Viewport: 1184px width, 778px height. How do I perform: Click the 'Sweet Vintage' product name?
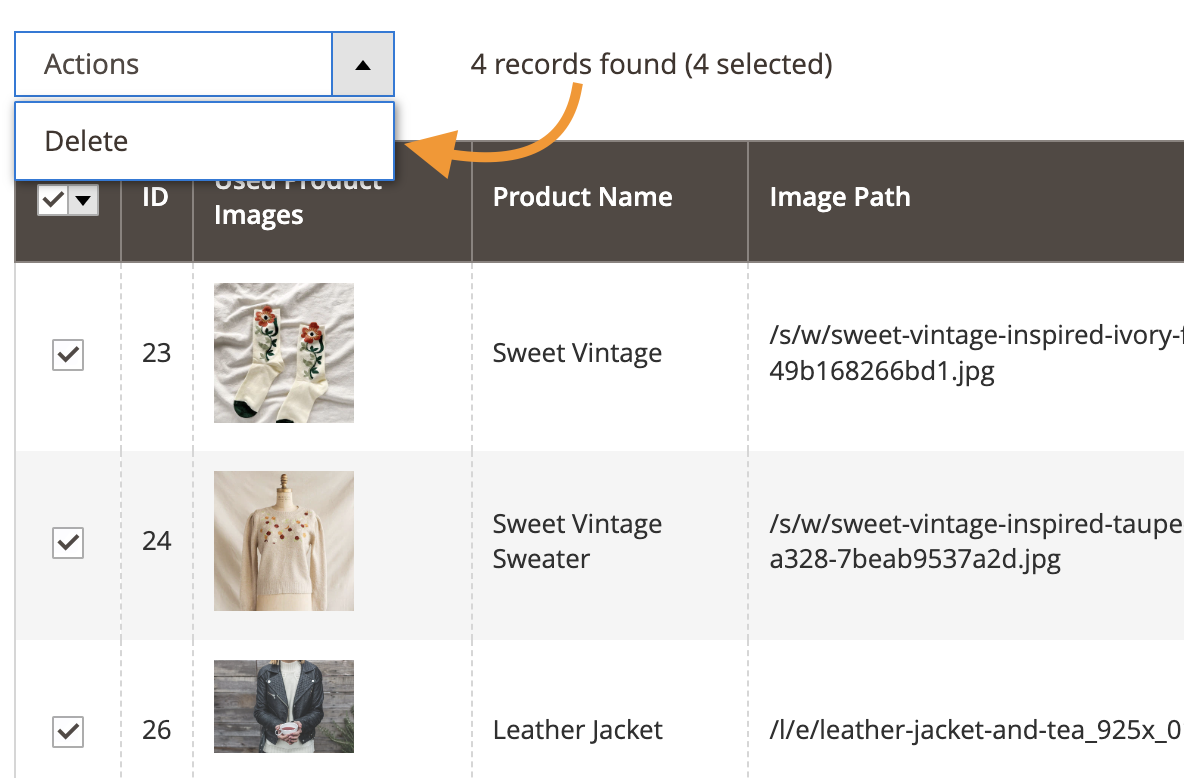click(x=577, y=353)
